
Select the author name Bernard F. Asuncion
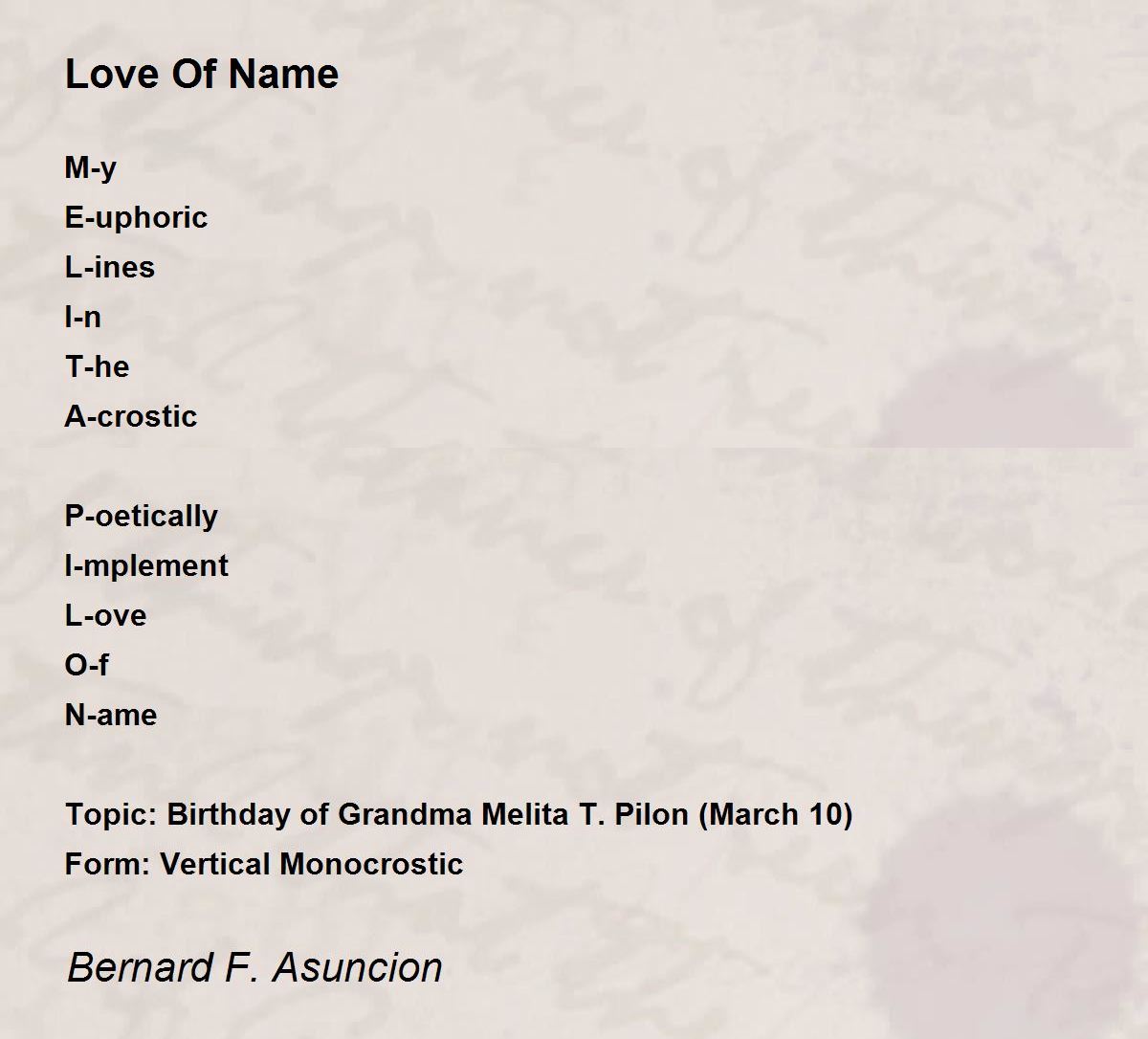point(254,967)
